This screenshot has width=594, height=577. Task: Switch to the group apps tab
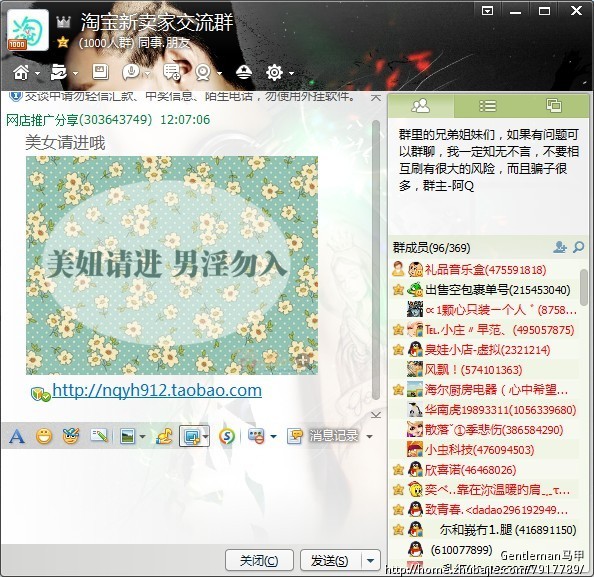click(x=554, y=106)
